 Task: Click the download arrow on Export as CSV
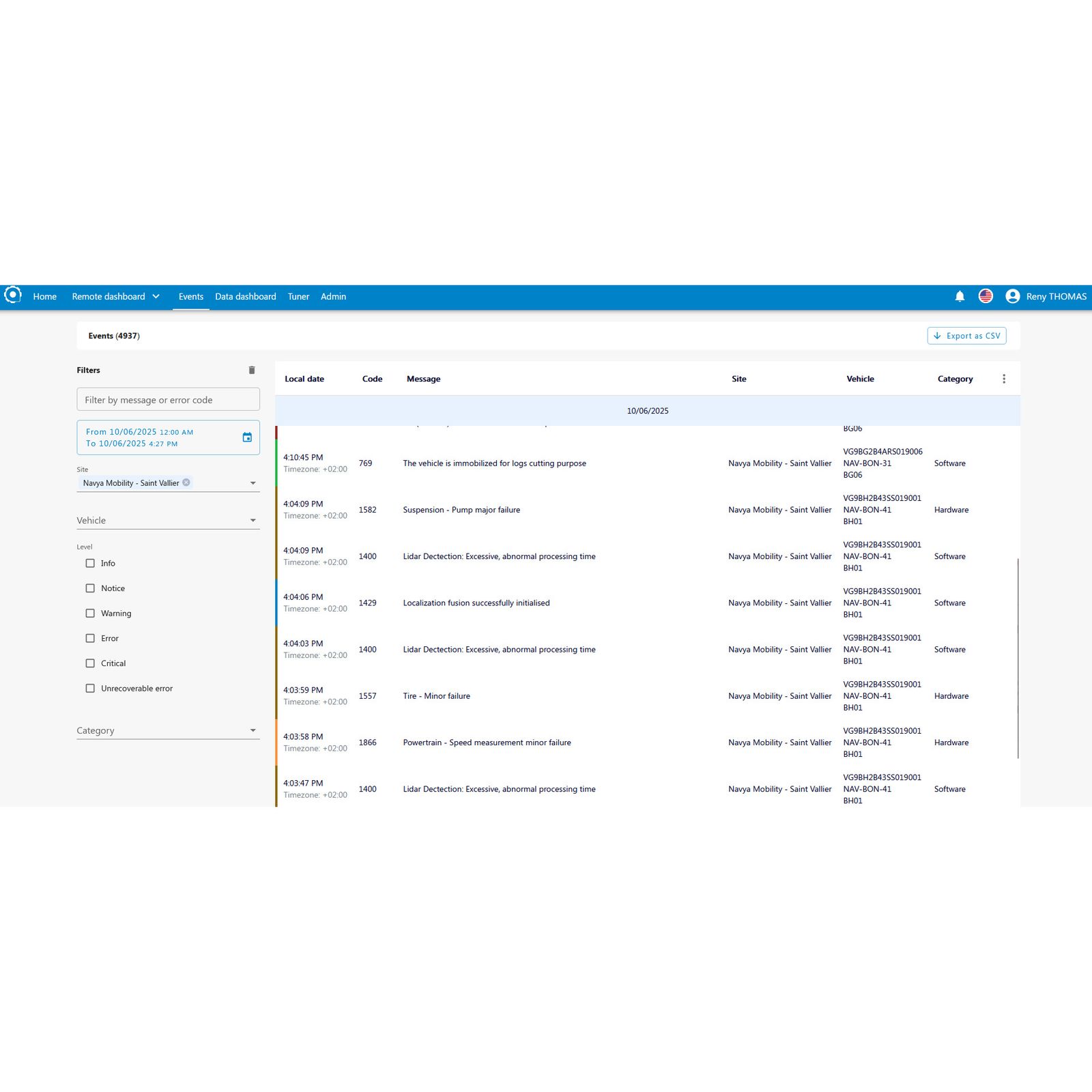pyautogui.click(x=938, y=336)
